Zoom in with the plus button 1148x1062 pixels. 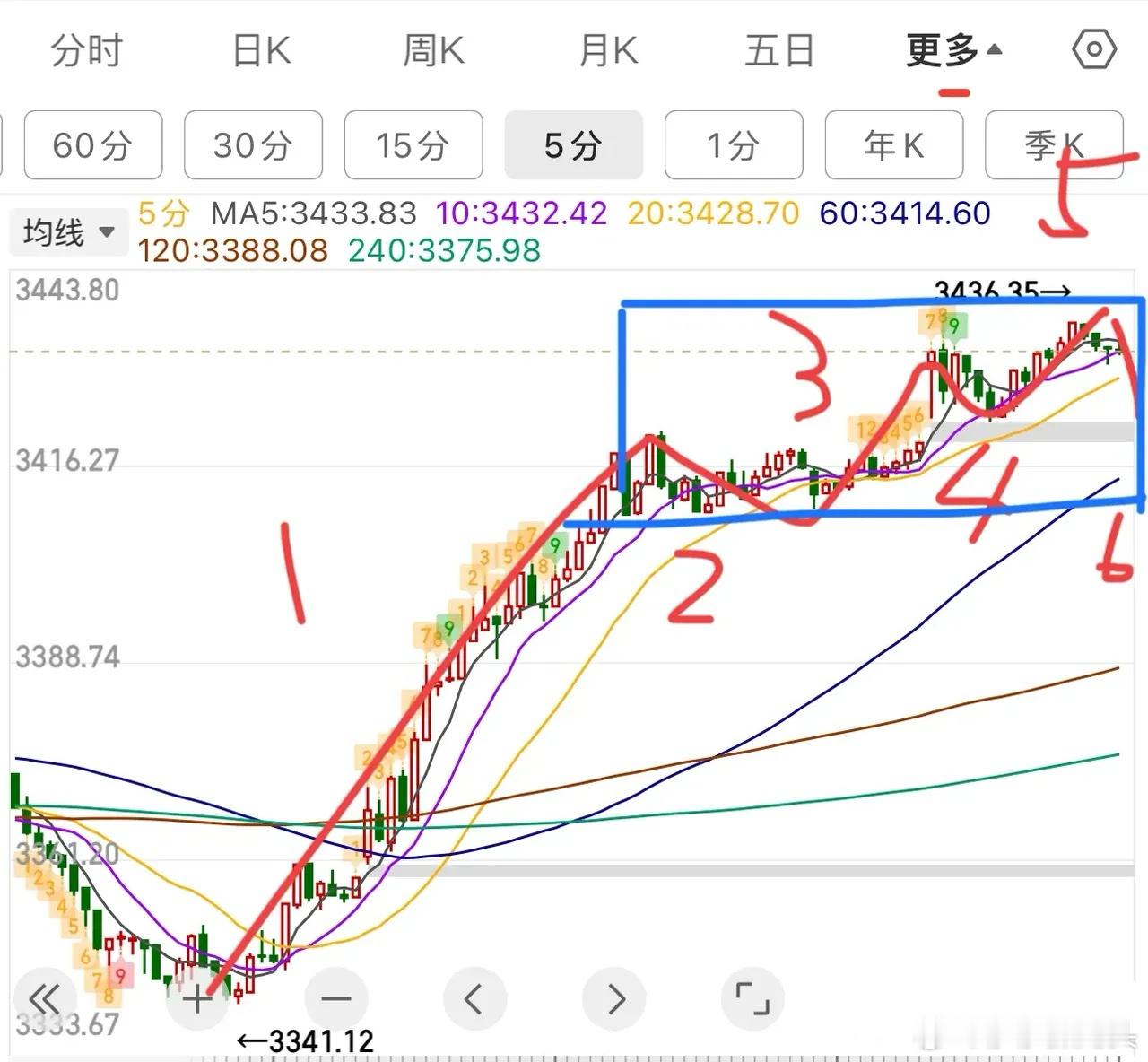pyautogui.click(x=197, y=998)
